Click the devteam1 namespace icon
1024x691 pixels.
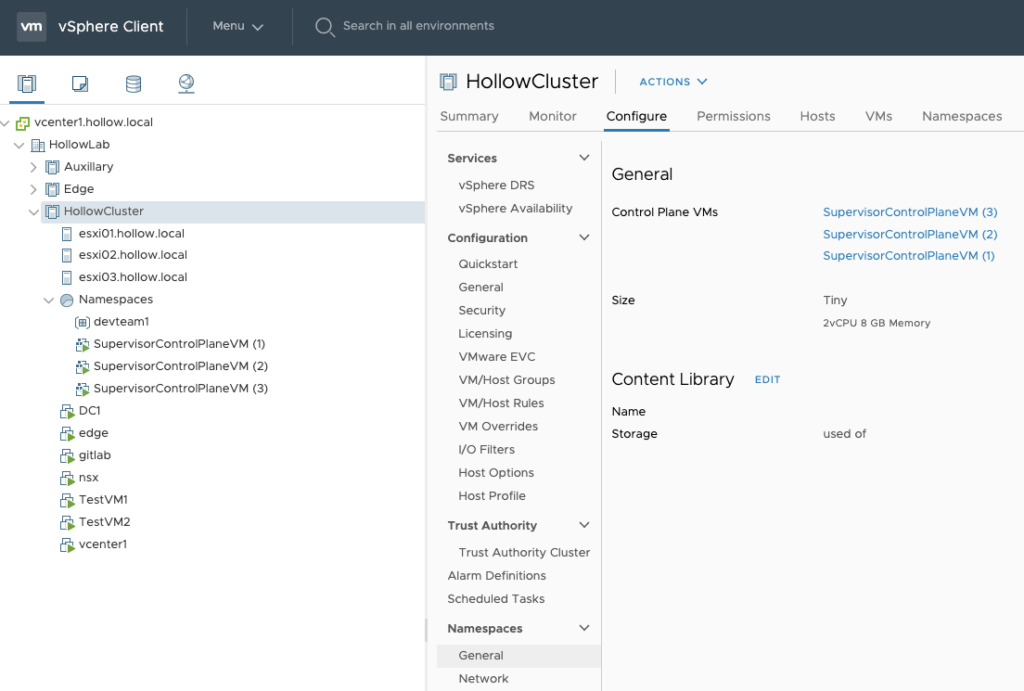82,322
